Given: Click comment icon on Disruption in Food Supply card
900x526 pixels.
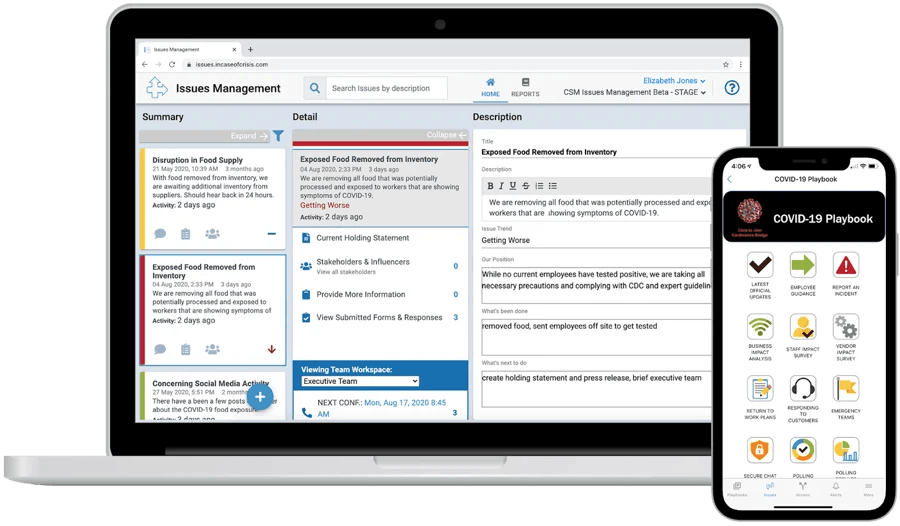Looking at the screenshot, I should tap(160, 234).
